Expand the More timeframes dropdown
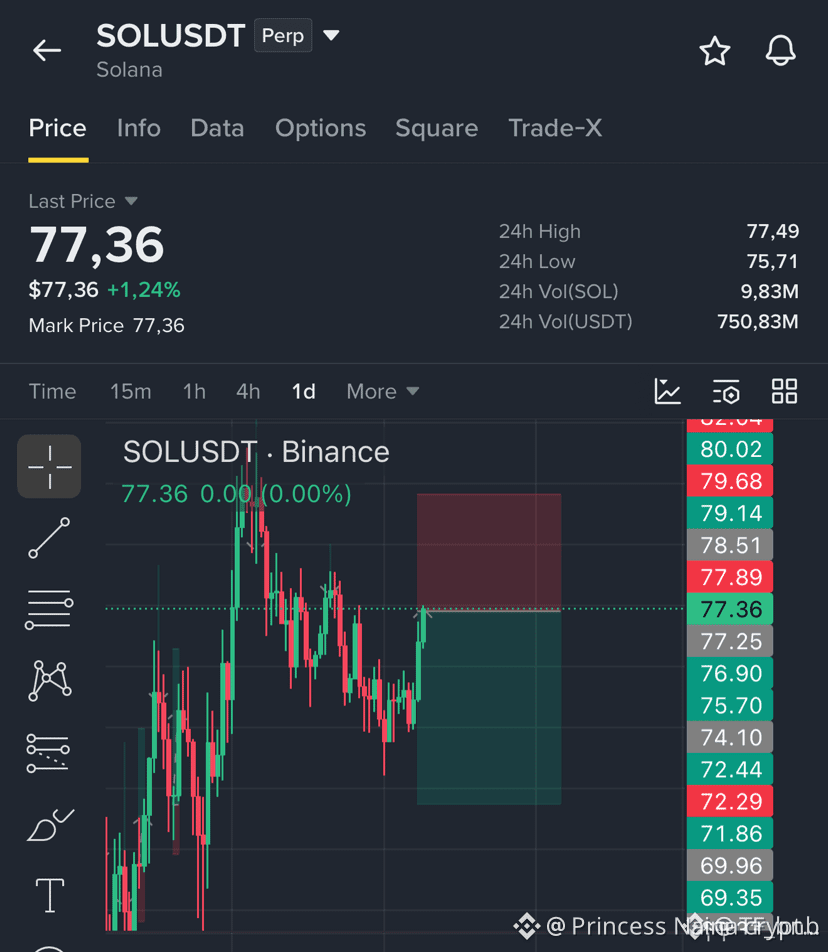The image size is (828, 952). click(382, 392)
